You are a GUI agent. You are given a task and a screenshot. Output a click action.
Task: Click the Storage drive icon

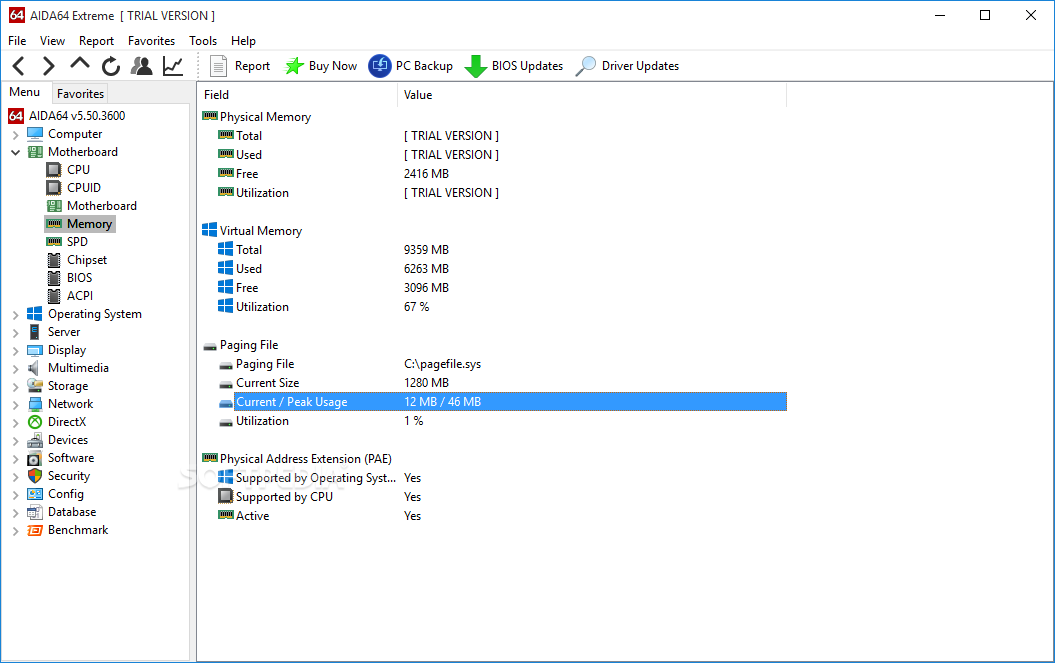coord(35,386)
